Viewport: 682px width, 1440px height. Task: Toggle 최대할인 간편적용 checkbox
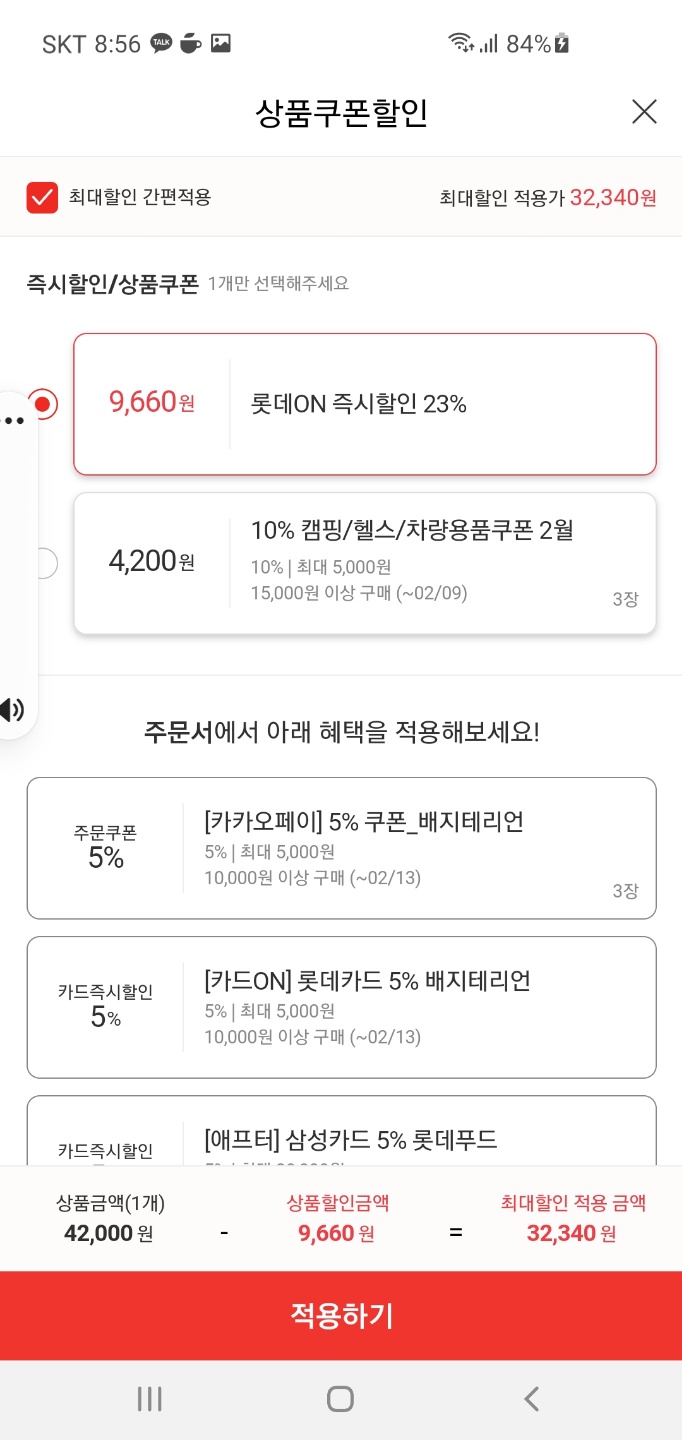42,197
